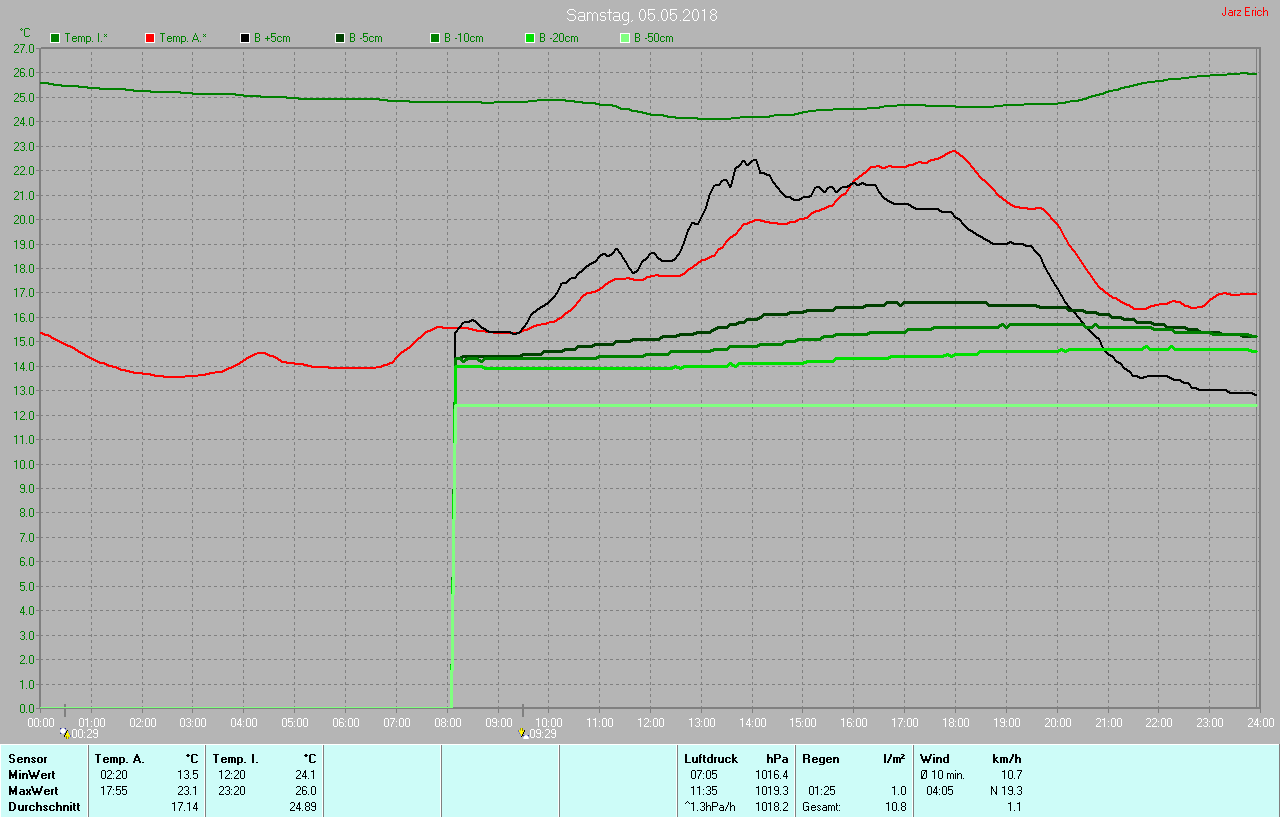Viewport: 1280px width, 817px height.
Task: Click the Temp. I. minimum value '24.1'
Action: 304,775
